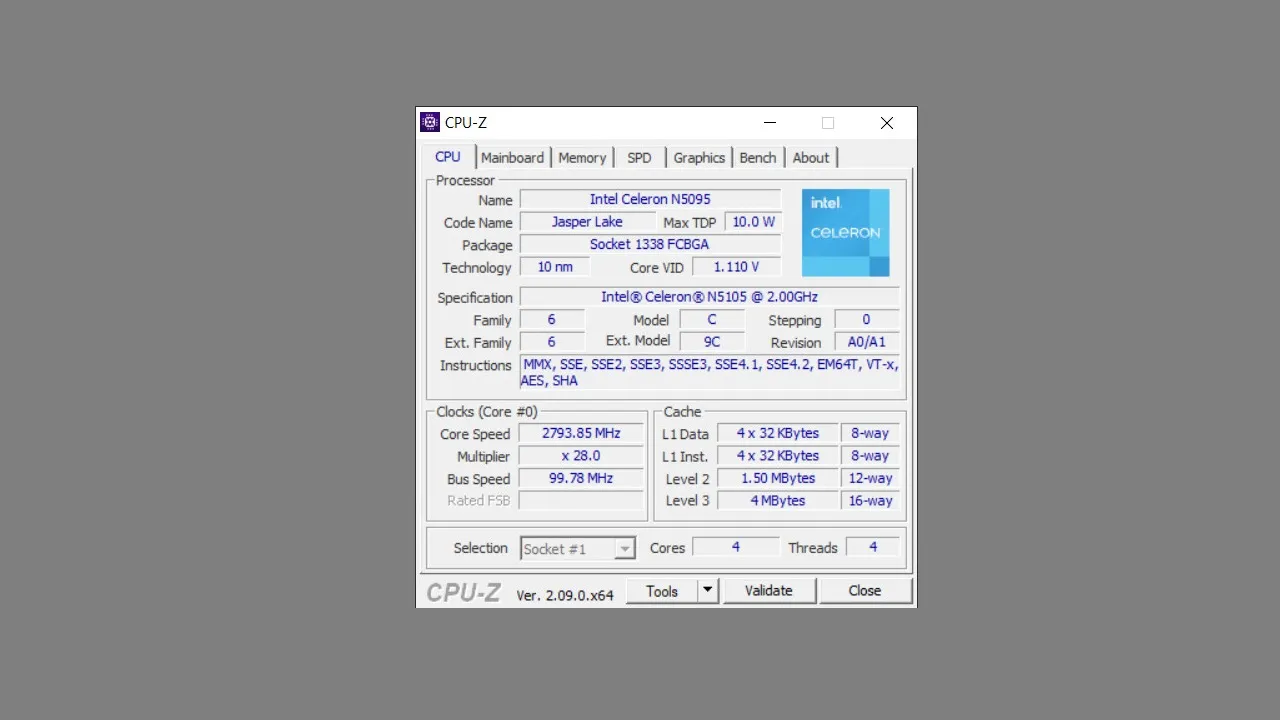The image size is (1280, 720).
Task: Click the Cores count field
Action: [x=735, y=547]
